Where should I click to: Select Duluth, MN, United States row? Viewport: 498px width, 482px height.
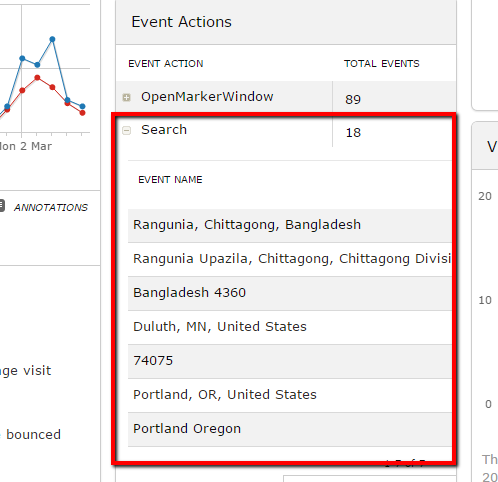click(x=290, y=327)
